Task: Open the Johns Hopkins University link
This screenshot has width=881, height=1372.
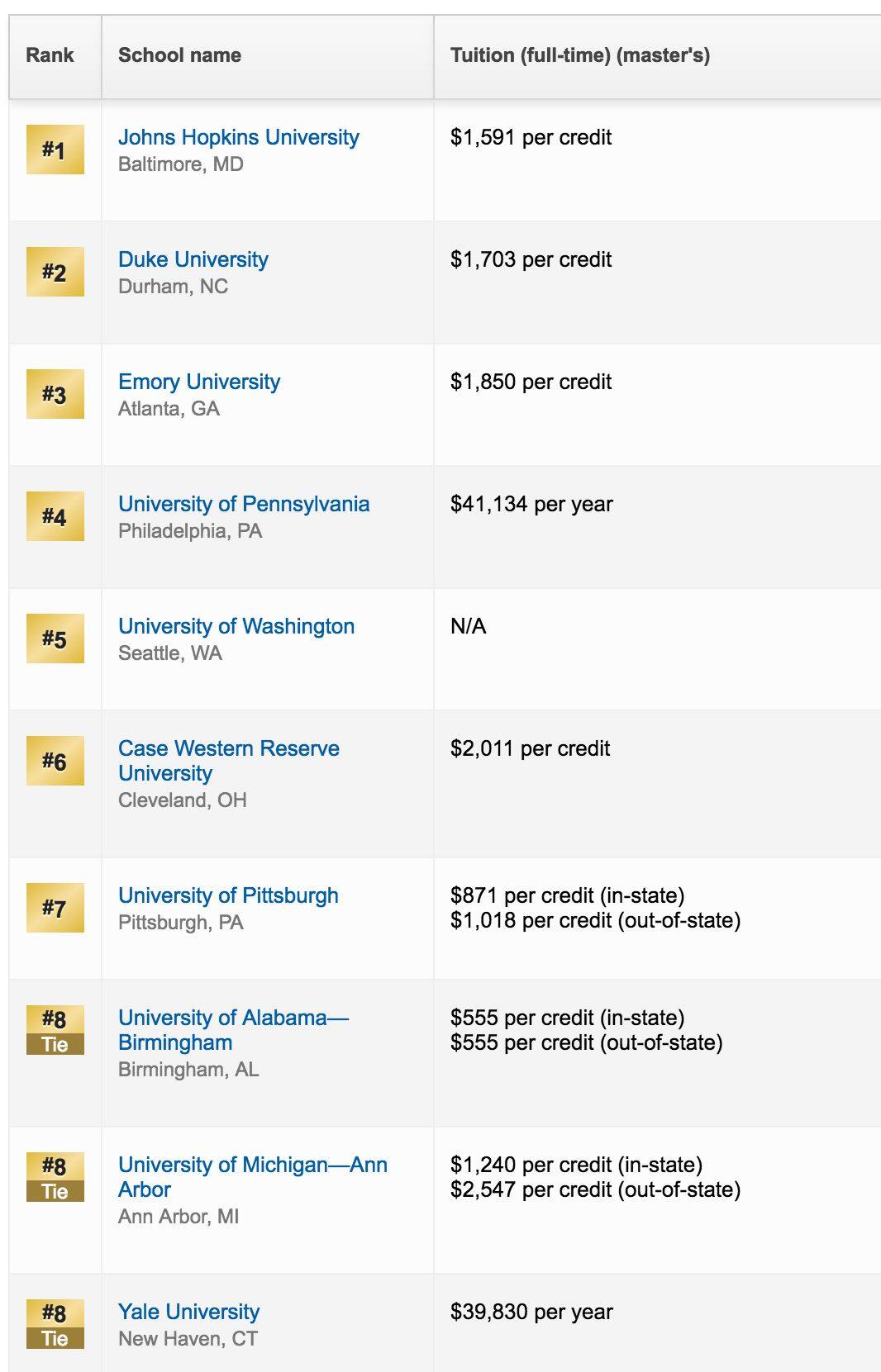Action: pyautogui.click(x=238, y=137)
